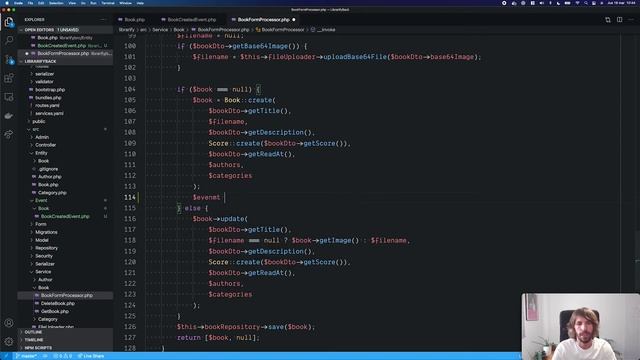Image resolution: width=640 pixels, height=360 pixels.
Task: Click the Open Changes icon in editor toolbar
Action: point(608,20)
